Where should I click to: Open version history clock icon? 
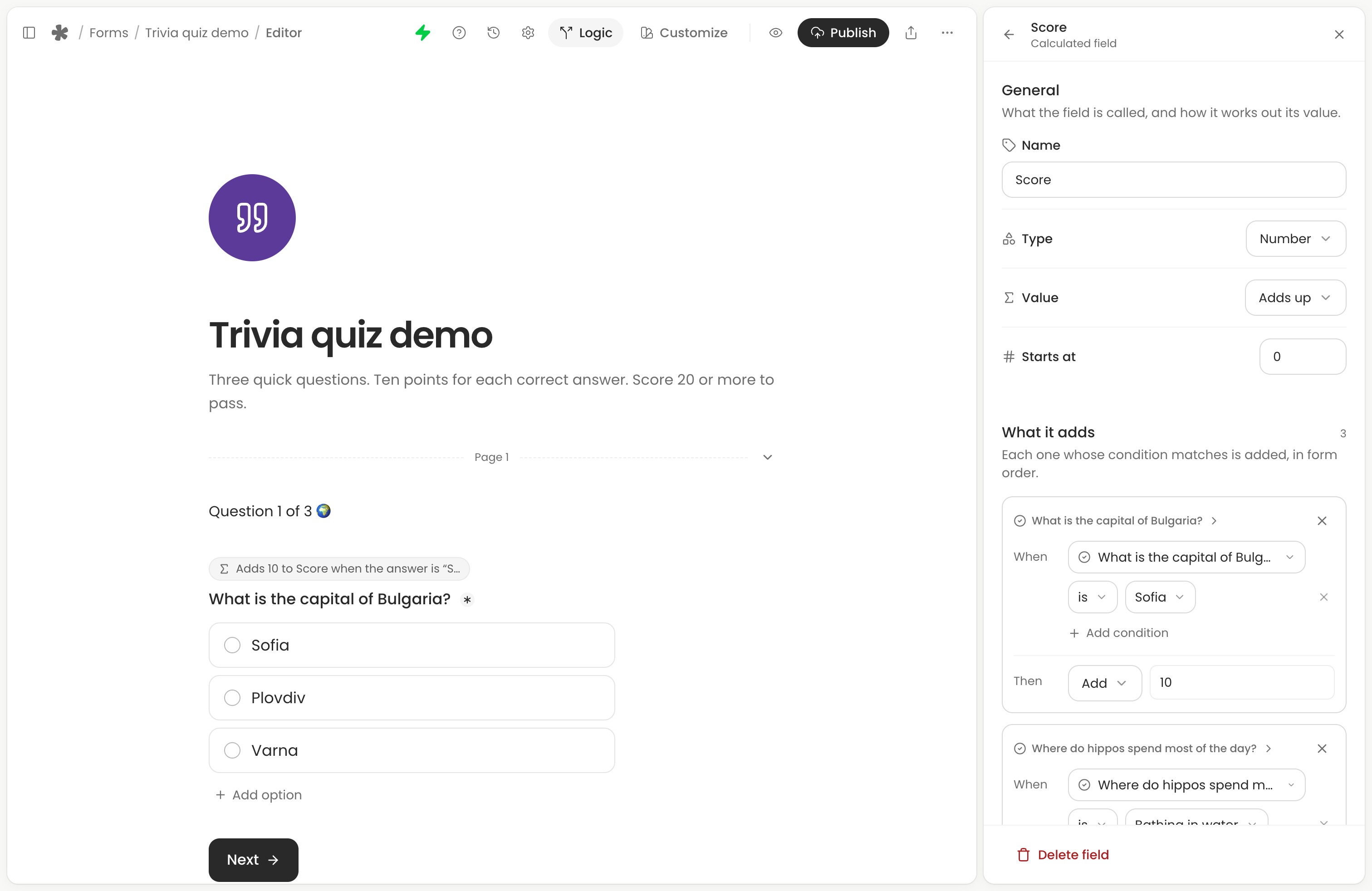[494, 33]
